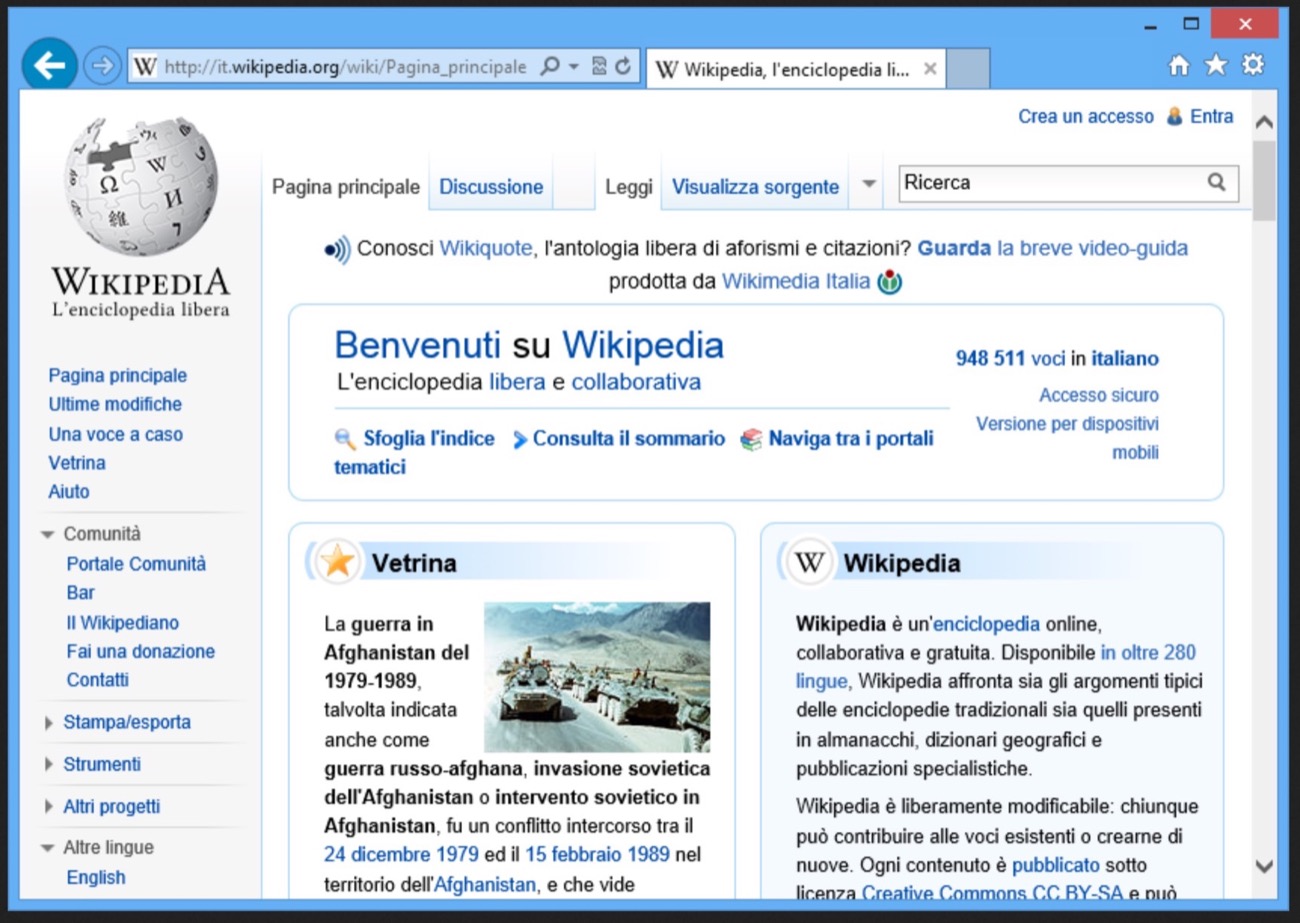Select the Discussione tab

point(491,187)
